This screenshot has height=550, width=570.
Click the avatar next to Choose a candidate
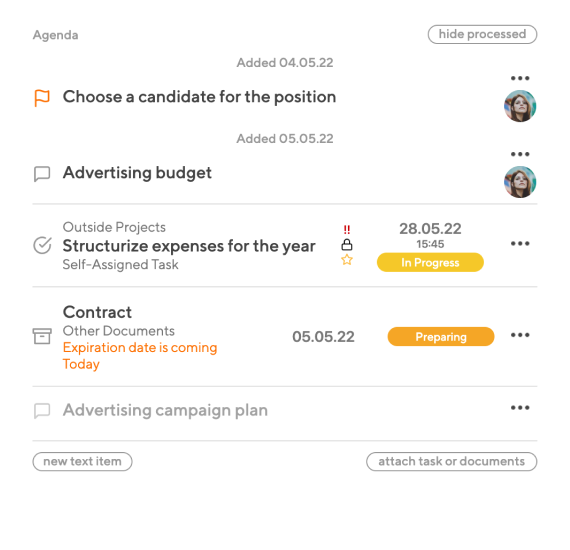click(520, 106)
